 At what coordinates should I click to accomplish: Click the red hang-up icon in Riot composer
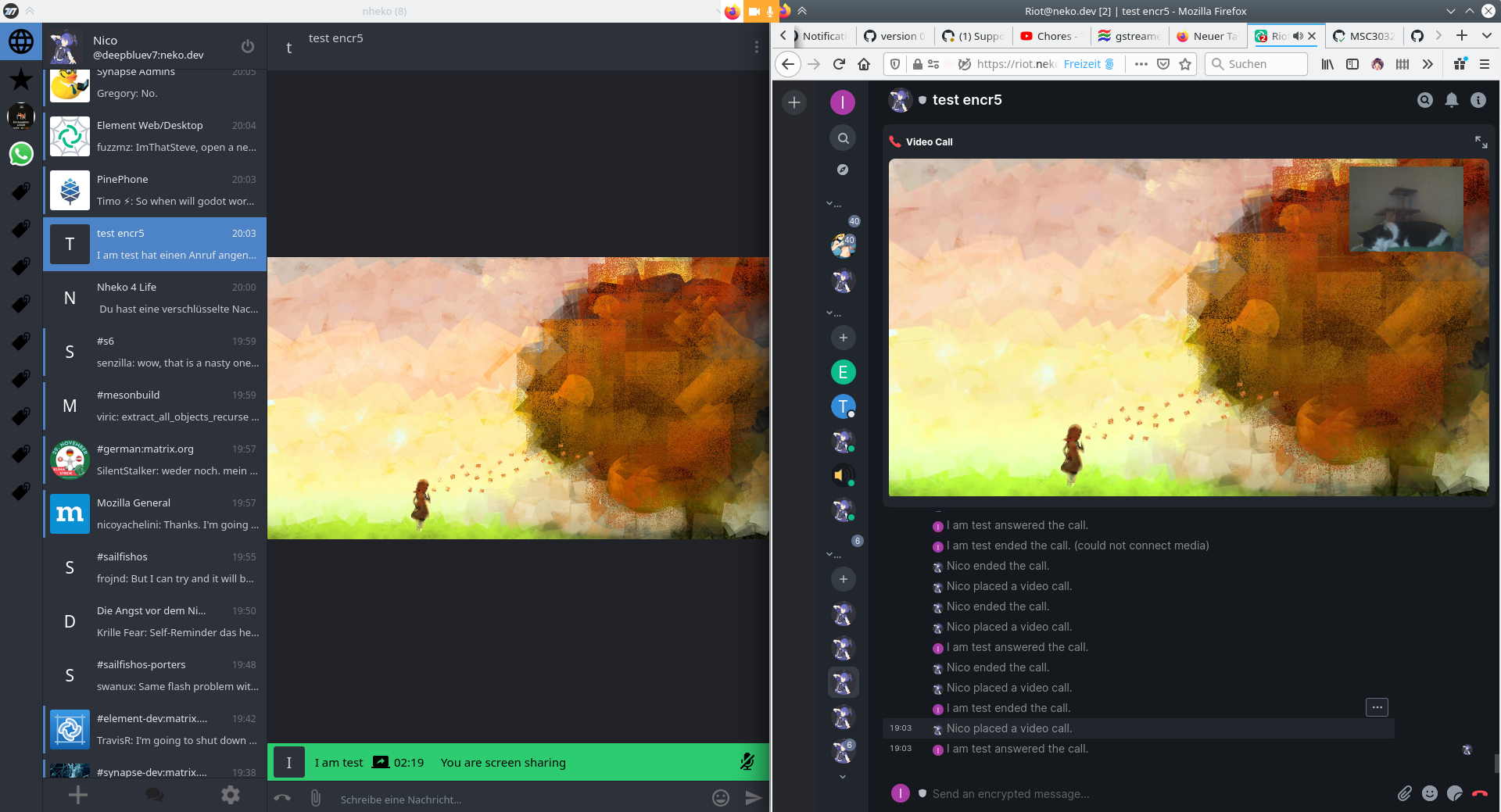tap(1479, 793)
